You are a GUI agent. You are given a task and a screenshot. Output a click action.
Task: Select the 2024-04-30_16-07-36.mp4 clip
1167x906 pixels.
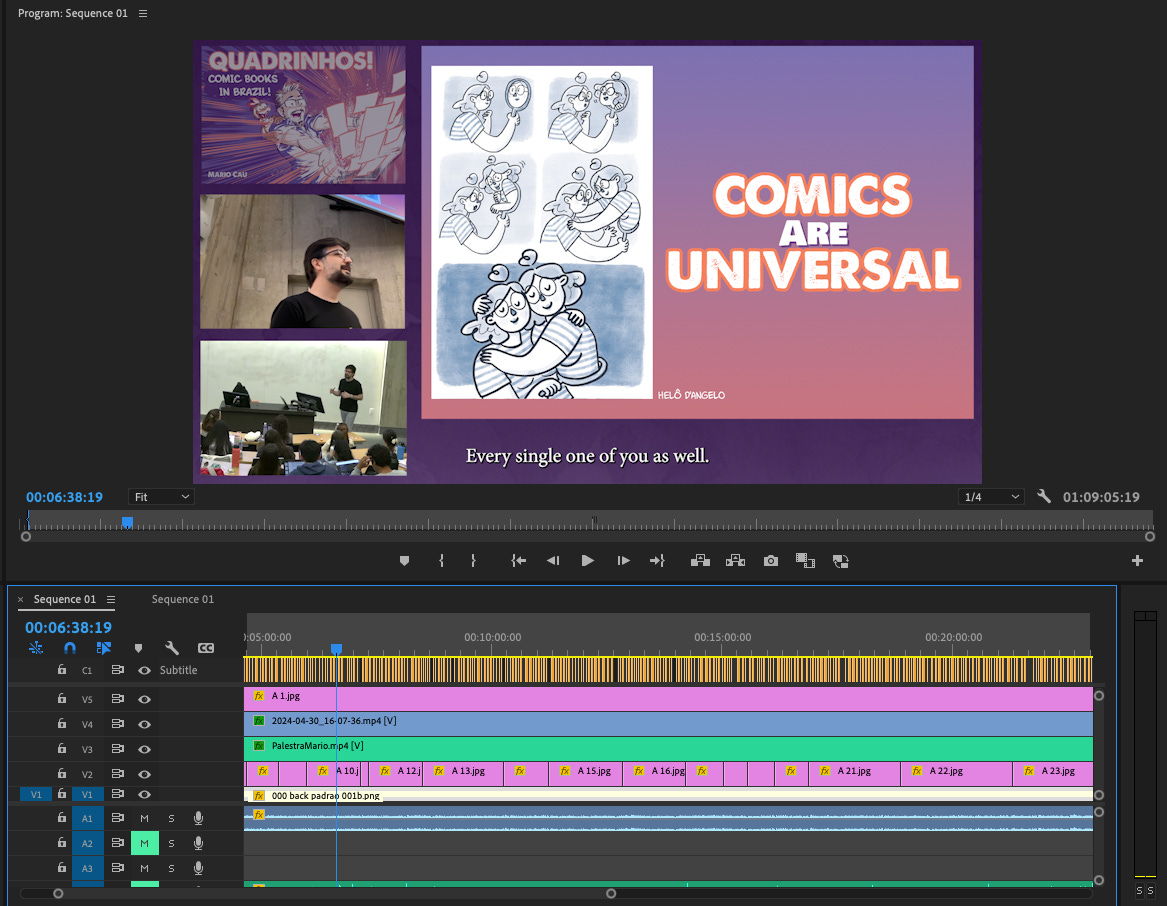tap(668, 723)
